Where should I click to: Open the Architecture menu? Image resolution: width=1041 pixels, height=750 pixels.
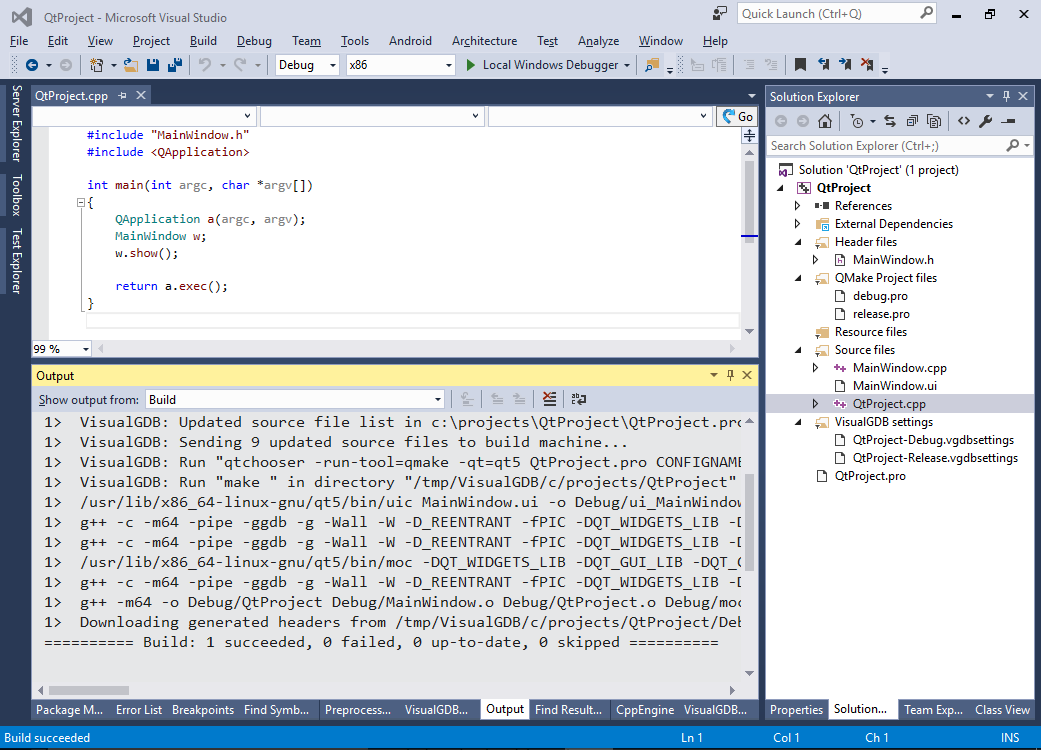[x=484, y=40]
